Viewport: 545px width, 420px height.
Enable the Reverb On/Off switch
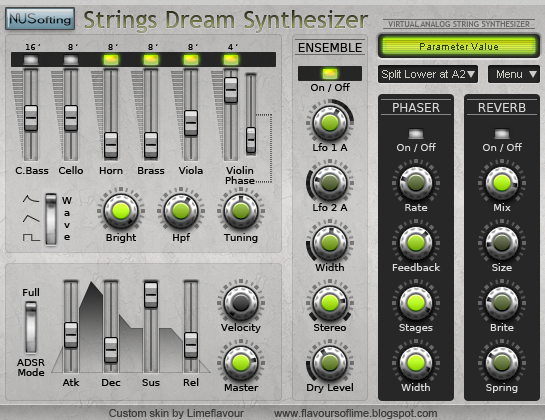pyautogui.click(x=502, y=134)
